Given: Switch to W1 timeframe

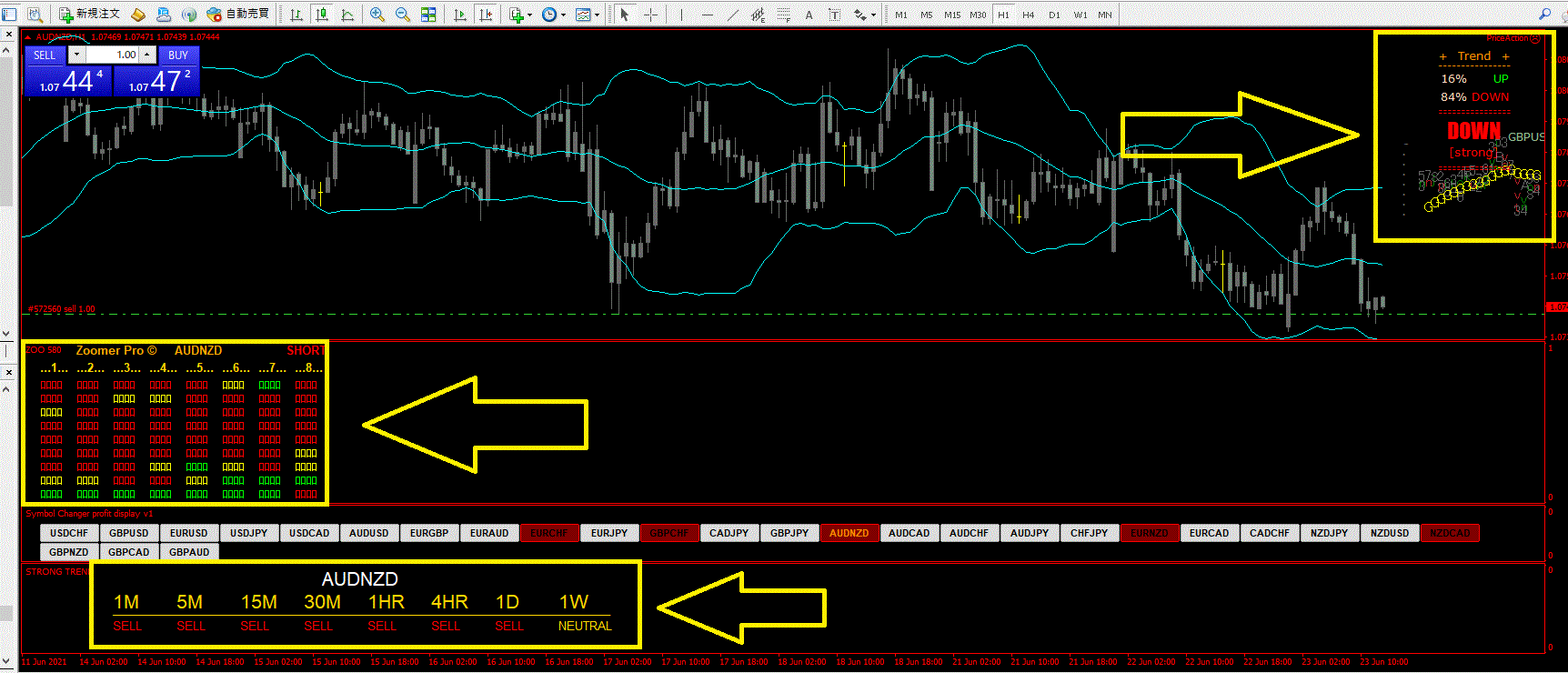Looking at the screenshot, I should [1080, 15].
